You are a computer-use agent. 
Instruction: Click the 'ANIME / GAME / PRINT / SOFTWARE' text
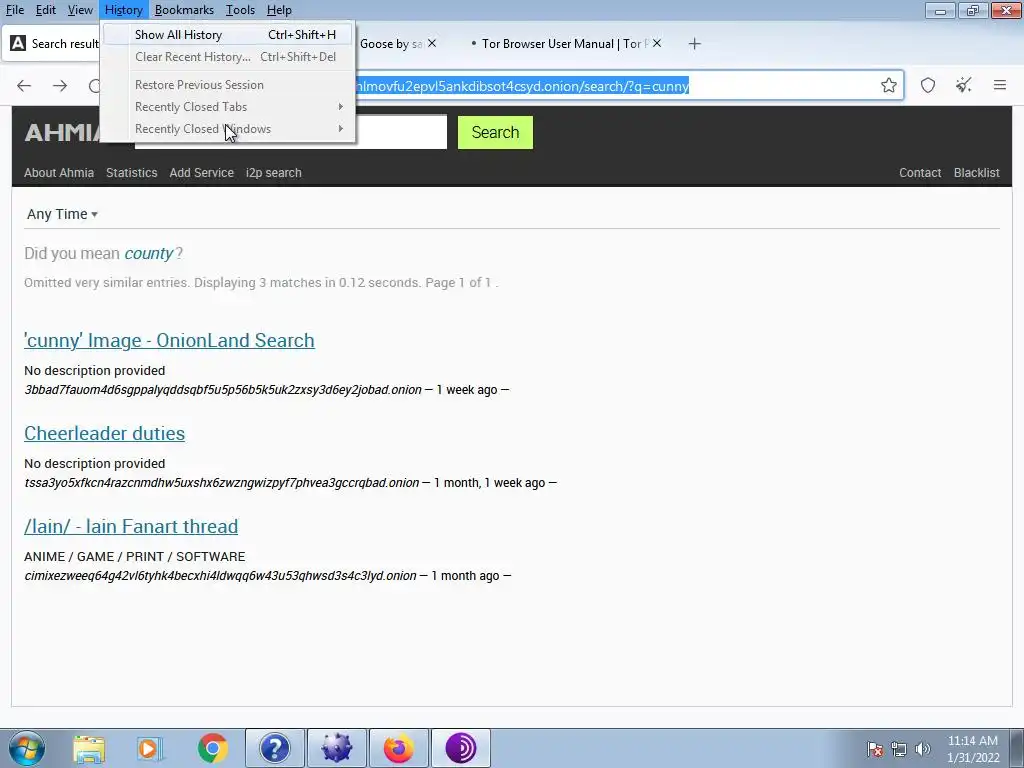coord(135,556)
